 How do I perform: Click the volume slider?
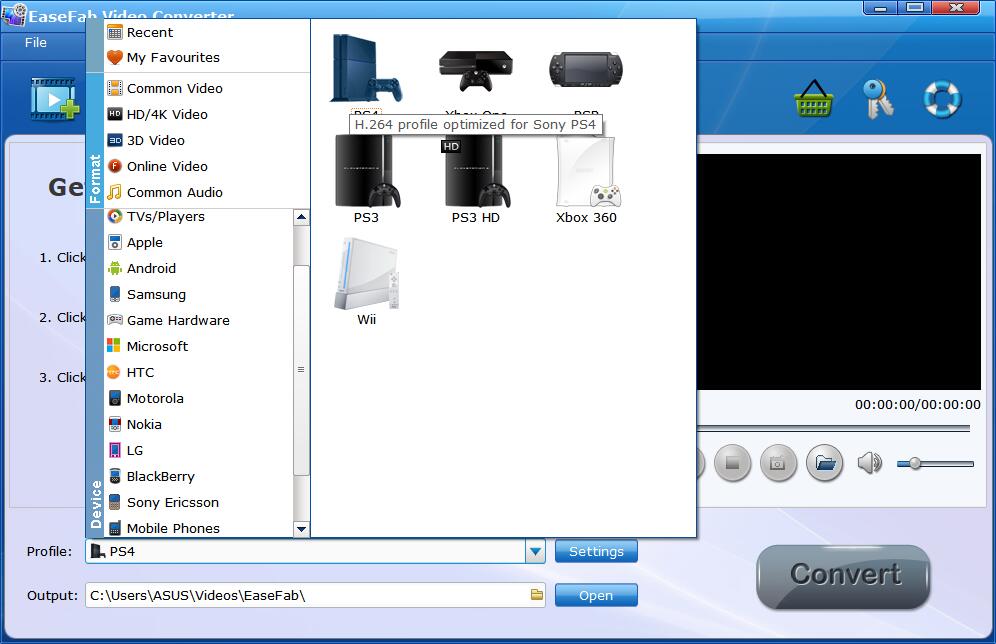pyautogui.click(x=935, y=464)
